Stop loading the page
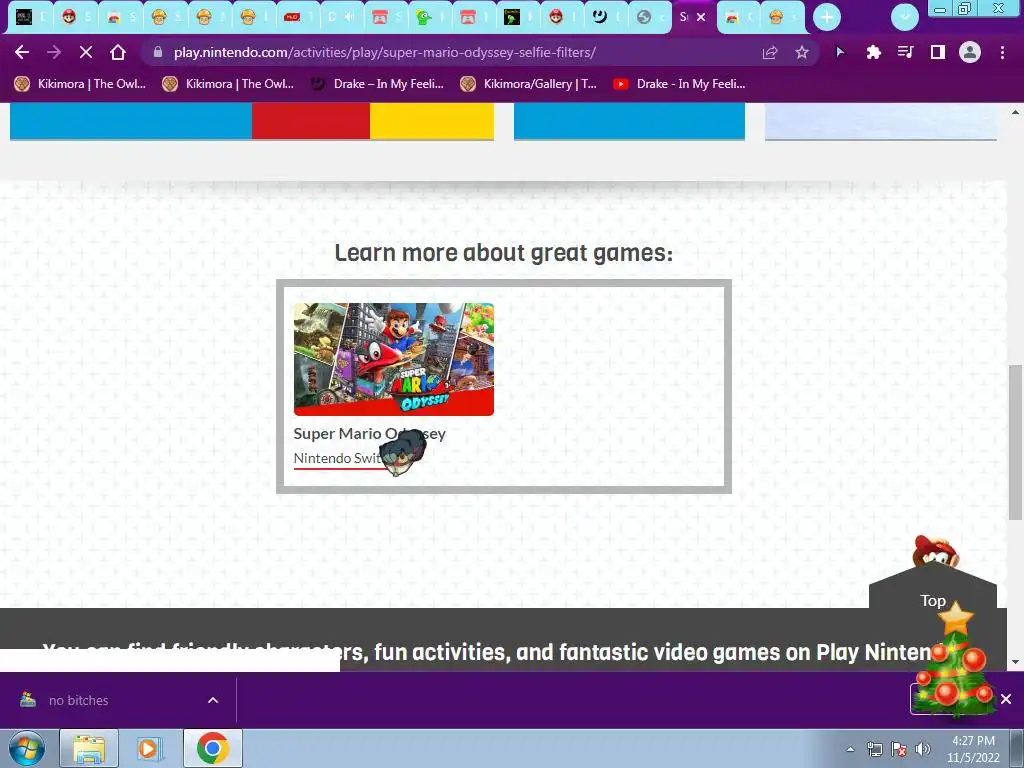The image size is (1024, 768). click(86, 52)
